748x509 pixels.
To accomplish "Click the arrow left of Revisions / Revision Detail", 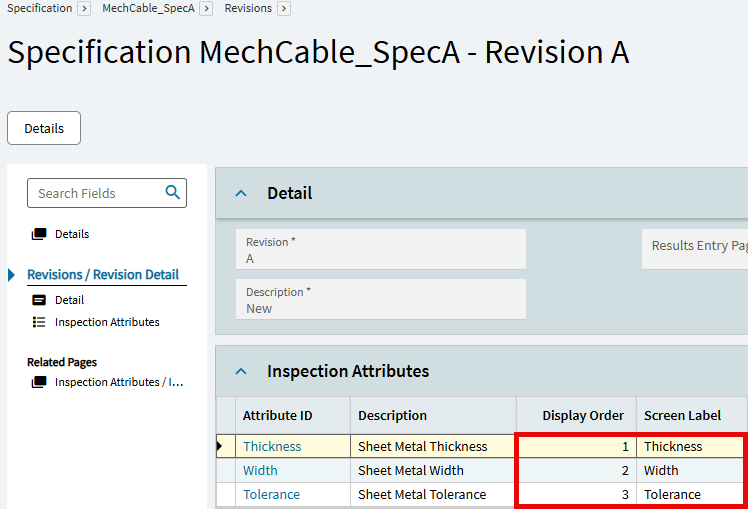I will (12, 275).
